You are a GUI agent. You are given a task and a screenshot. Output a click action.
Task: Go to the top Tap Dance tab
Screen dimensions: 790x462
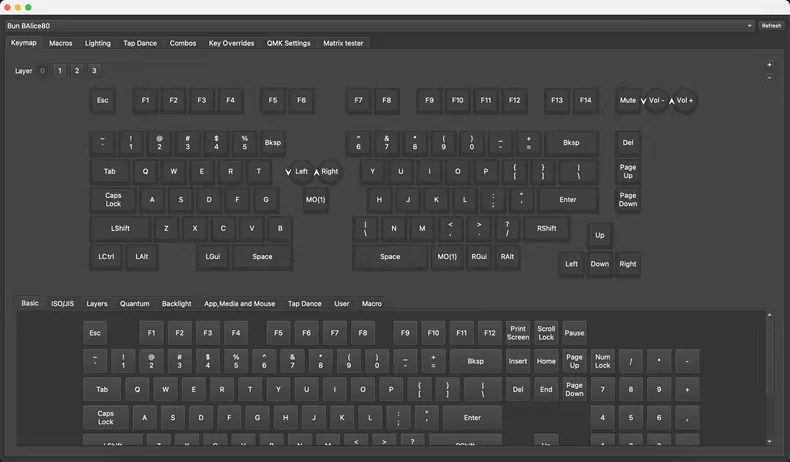tap(140, 43)
